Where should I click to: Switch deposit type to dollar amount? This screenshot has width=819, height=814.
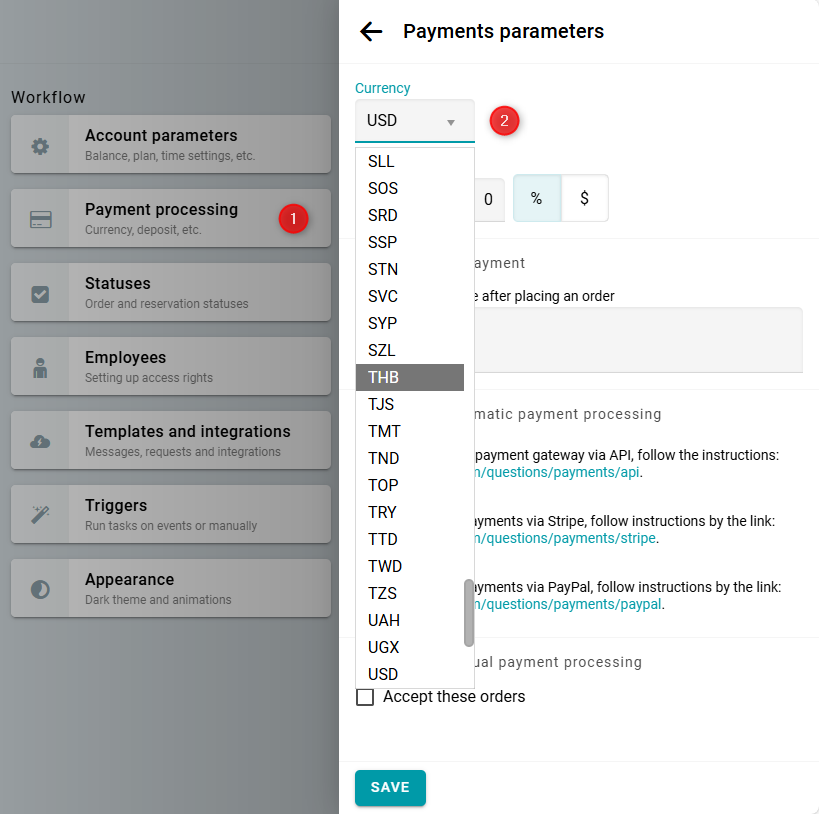tap(584, 199)
